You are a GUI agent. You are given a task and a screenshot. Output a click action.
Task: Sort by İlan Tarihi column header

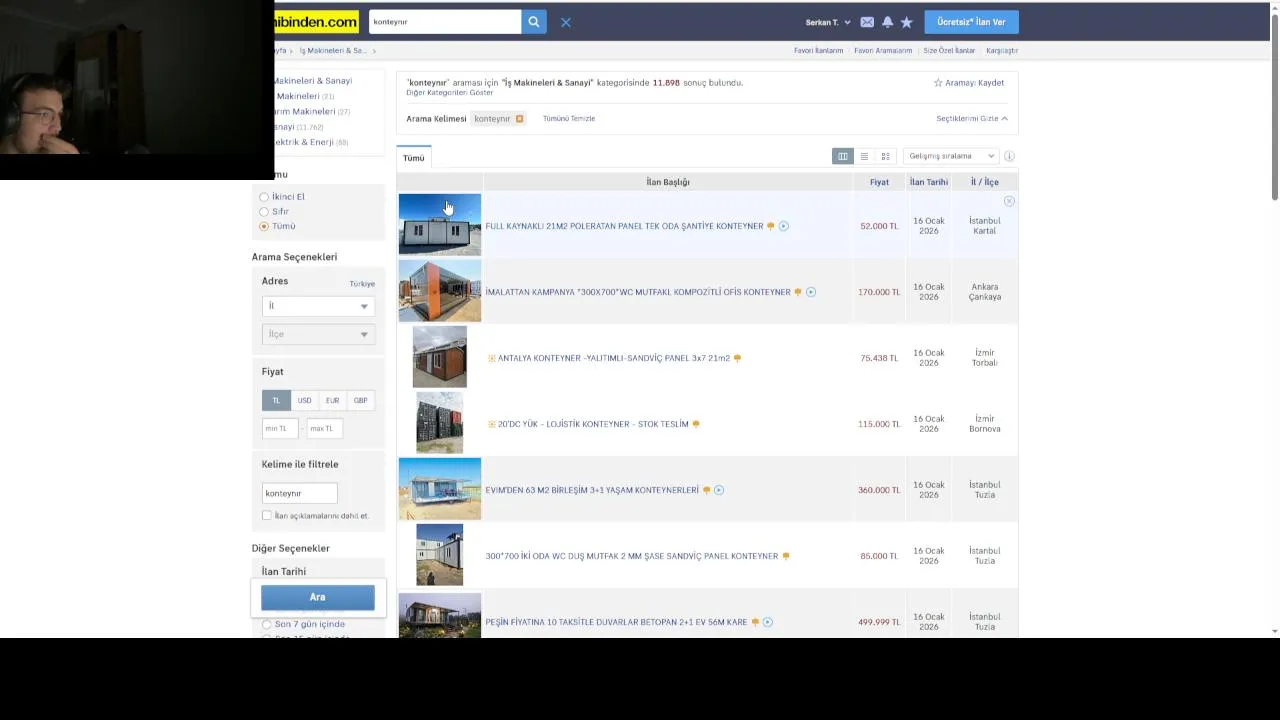coord(929,182)
